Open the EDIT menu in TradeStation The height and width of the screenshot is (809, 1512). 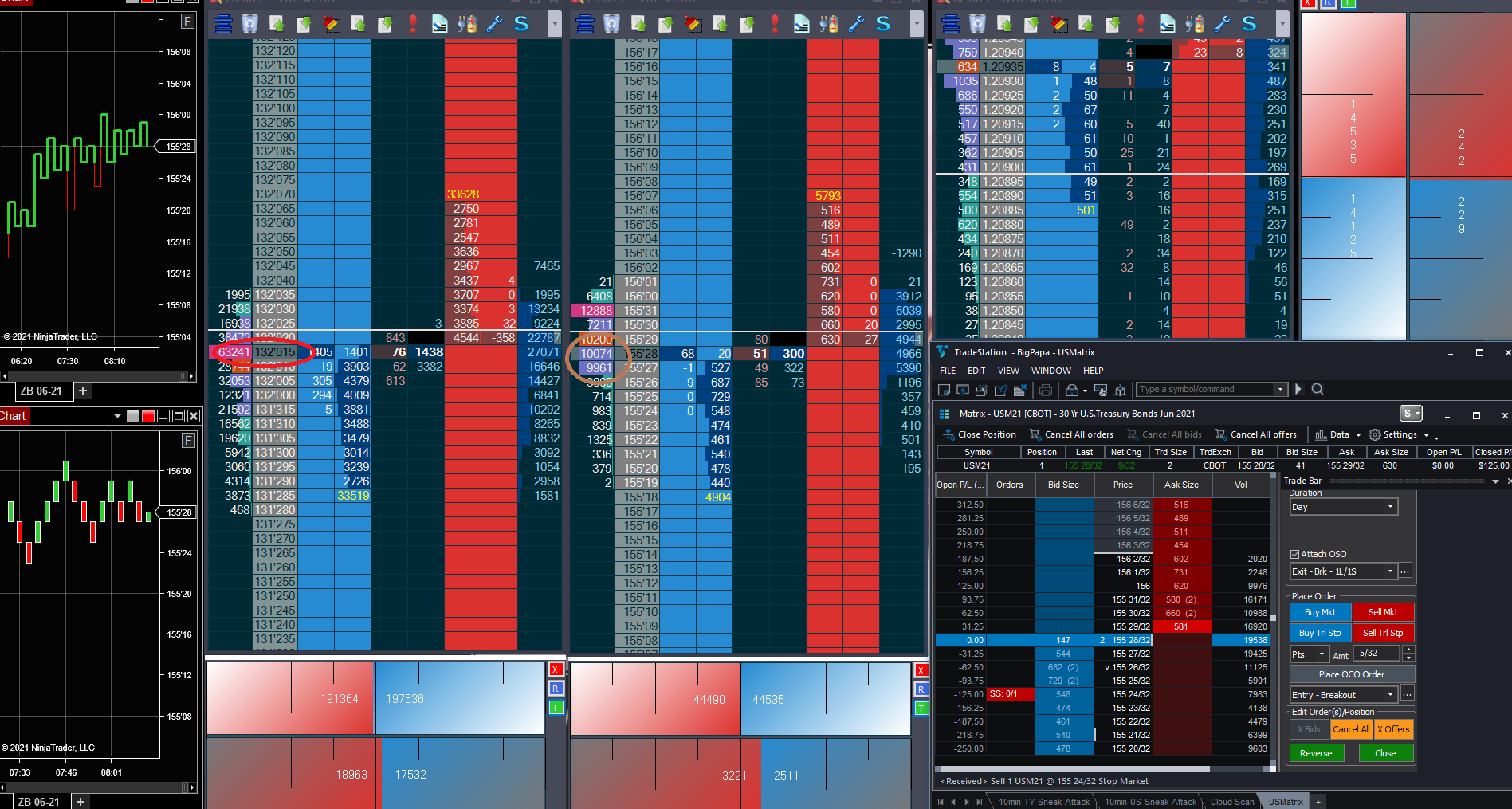976,371
